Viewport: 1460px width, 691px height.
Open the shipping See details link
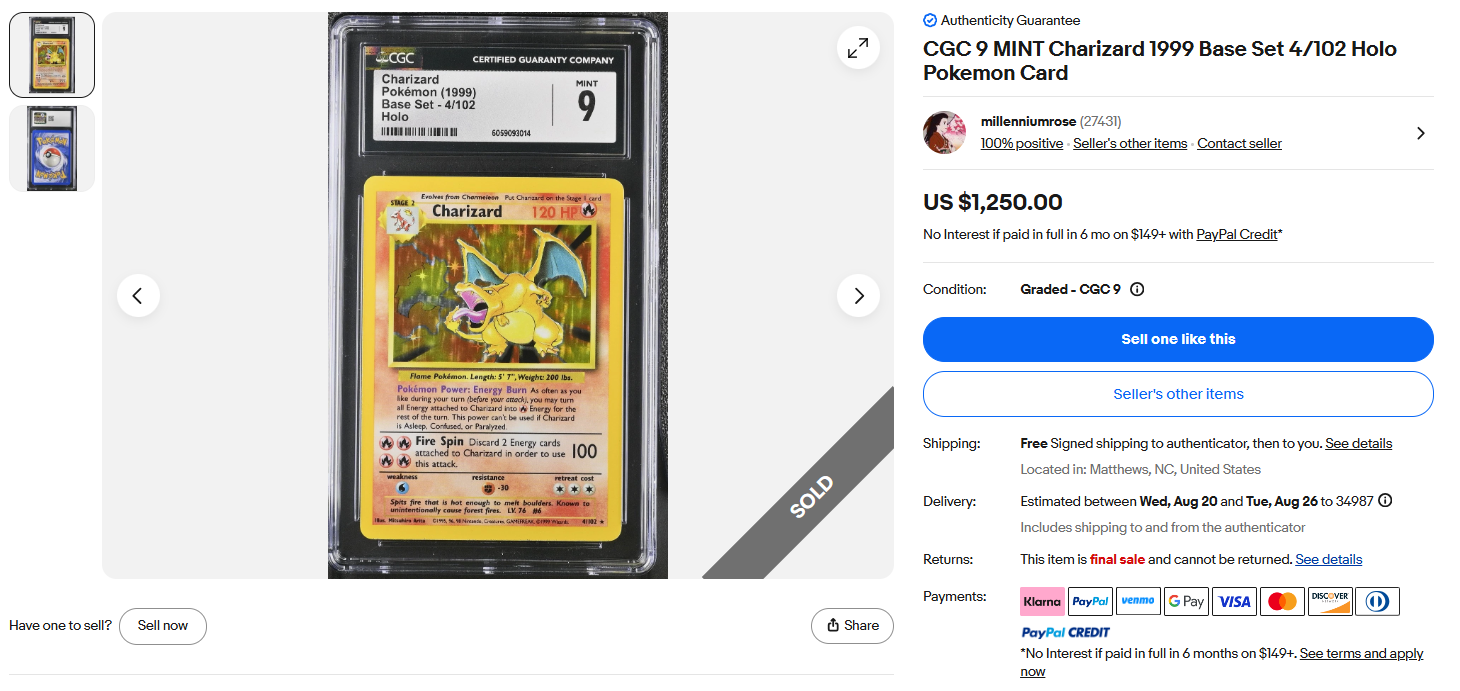[x=1358, y=443]
